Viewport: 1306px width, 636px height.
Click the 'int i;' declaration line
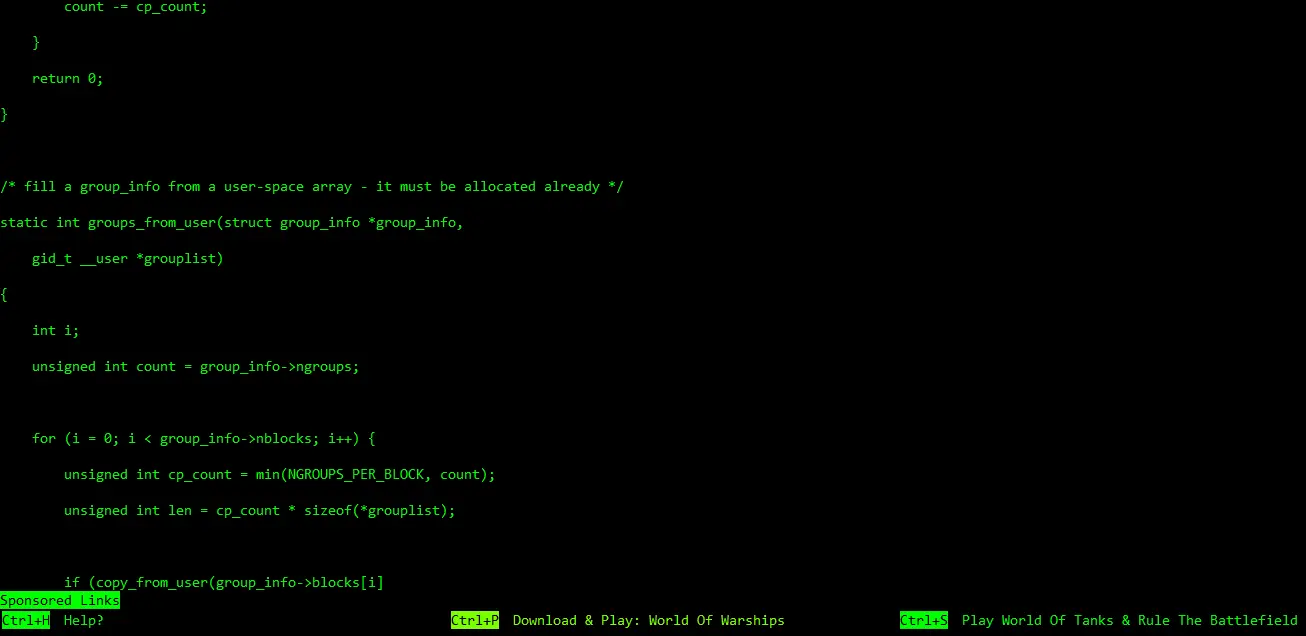56,330
